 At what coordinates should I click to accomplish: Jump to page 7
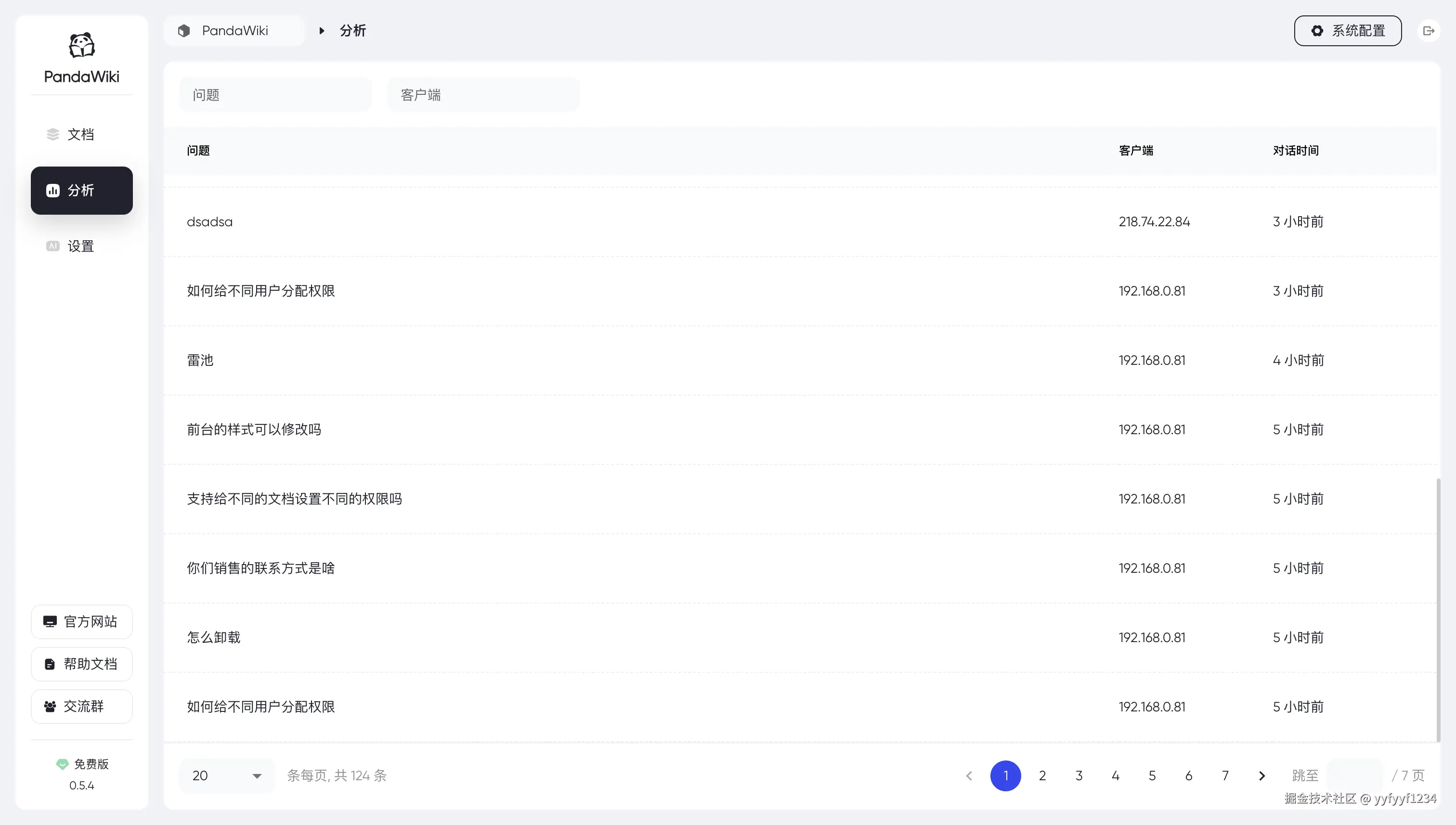click(1225, 776)
